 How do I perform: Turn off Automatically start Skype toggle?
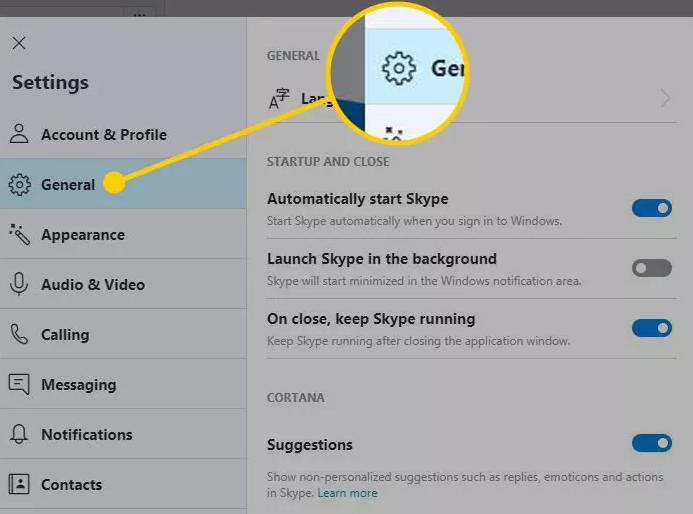(x=652, y=208)
